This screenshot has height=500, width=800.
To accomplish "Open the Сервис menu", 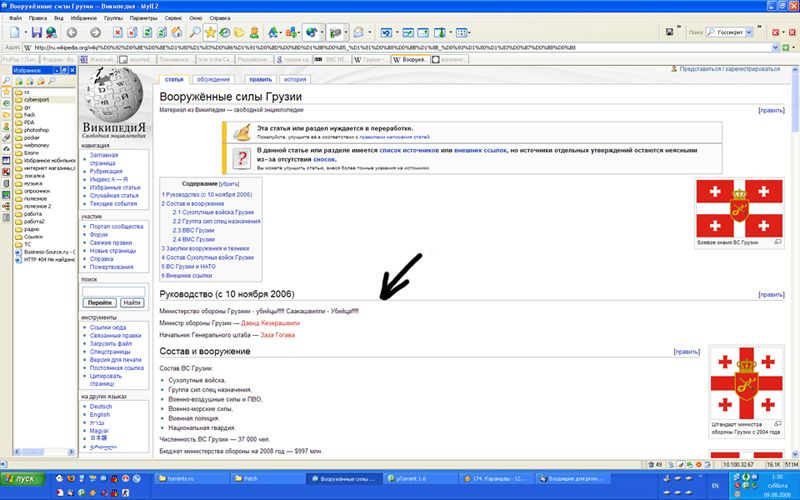I will [x=174, y=18].
